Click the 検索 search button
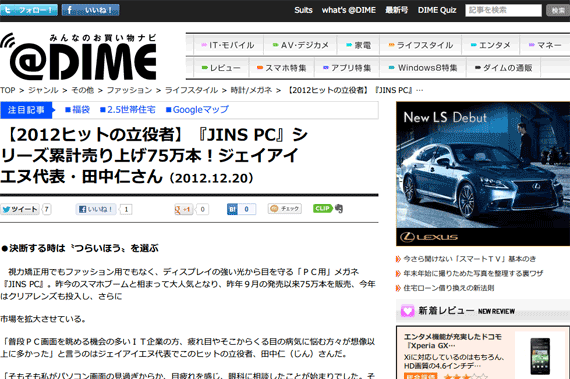Screen dimensions: 570x379 [x=558, y=10]
